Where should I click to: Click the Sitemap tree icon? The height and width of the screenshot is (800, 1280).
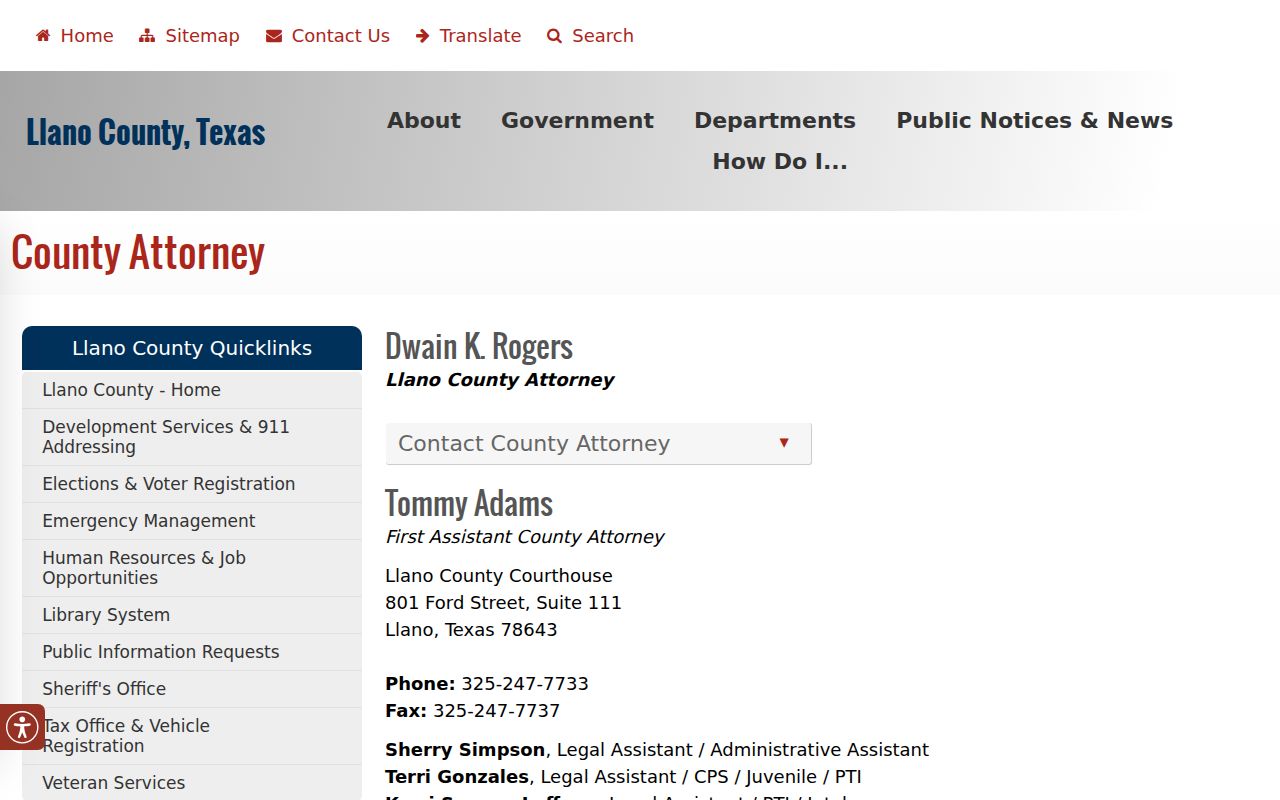(x=147, y=36)
